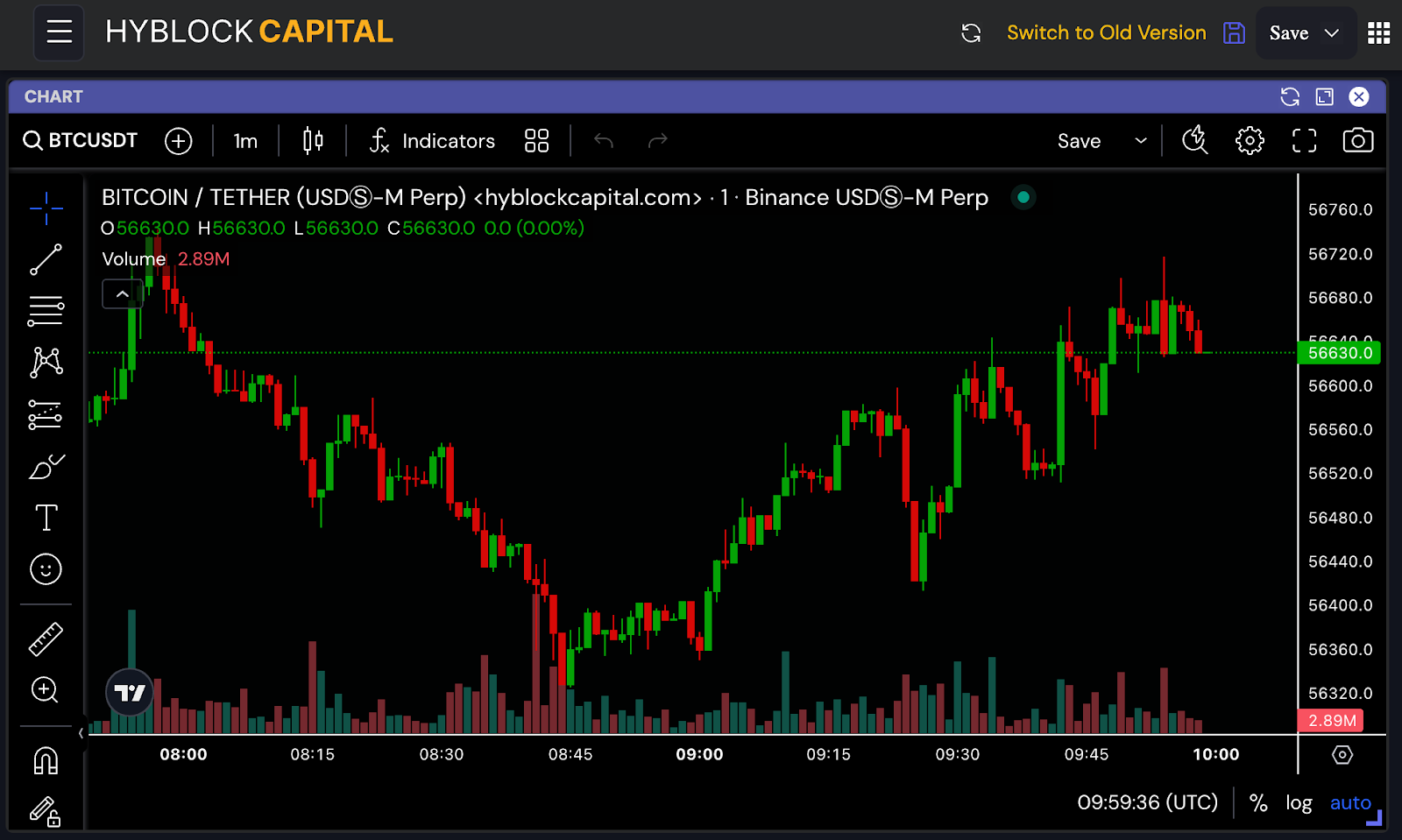The image size is (1402, 840).
Task: Open BTCUSDT symbol search
Action: click(81, 140)
